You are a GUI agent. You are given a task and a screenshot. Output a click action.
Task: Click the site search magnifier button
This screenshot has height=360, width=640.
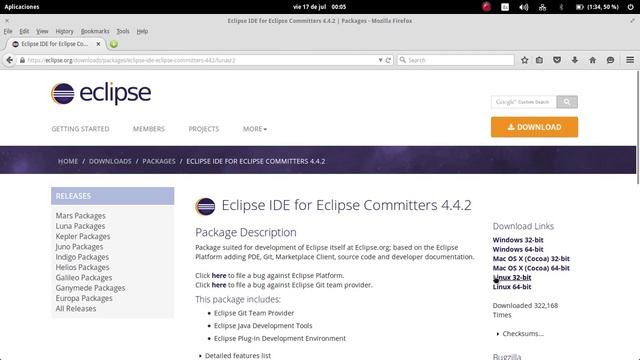(567, 102)
